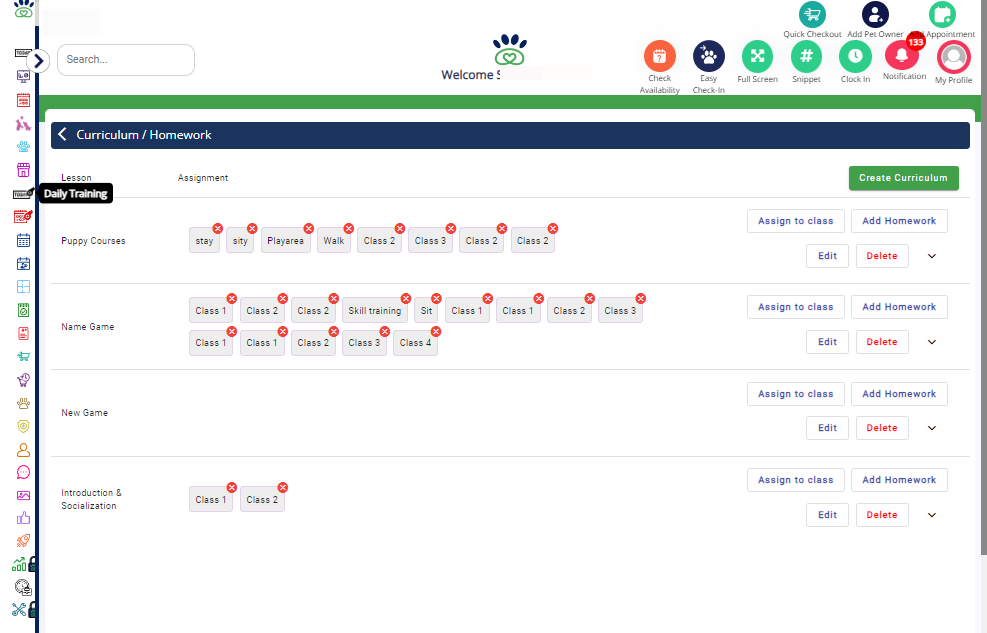Open the locked tools wrench sidebar icon
This screenshot has width=987, height=633.
[23, 609]
